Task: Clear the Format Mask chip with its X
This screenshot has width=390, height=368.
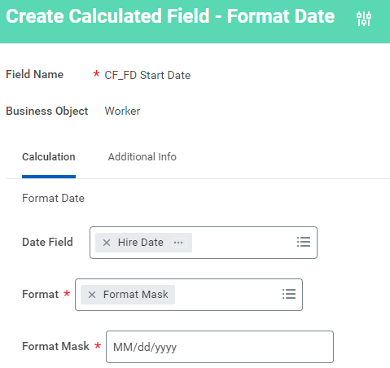Action: [x=92, y=295]
